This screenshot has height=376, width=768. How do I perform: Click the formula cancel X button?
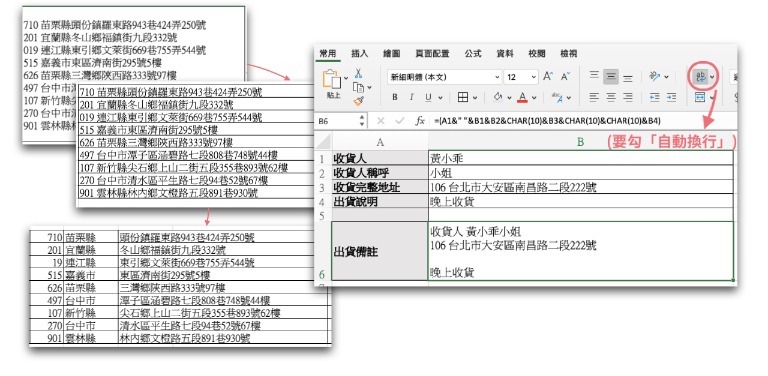pyautogui.click(x=381, y=121)
